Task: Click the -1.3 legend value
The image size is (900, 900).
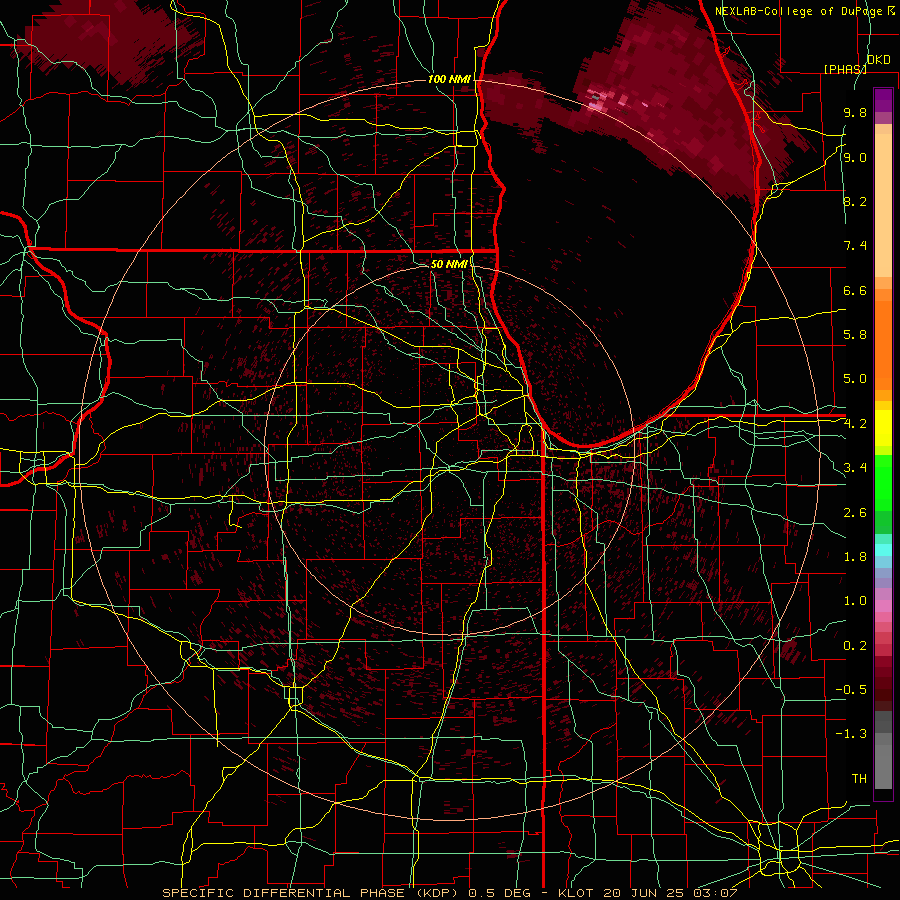Action: pyautogui.click(x=851, y=734)
